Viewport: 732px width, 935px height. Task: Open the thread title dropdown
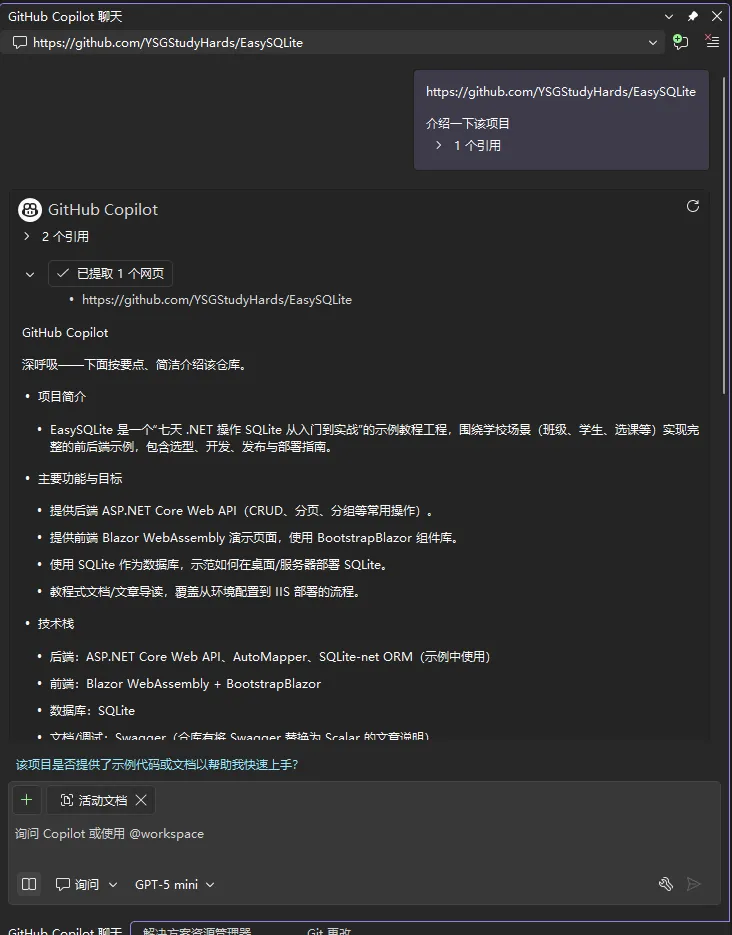pyautogui.click(x=653, y=42)
